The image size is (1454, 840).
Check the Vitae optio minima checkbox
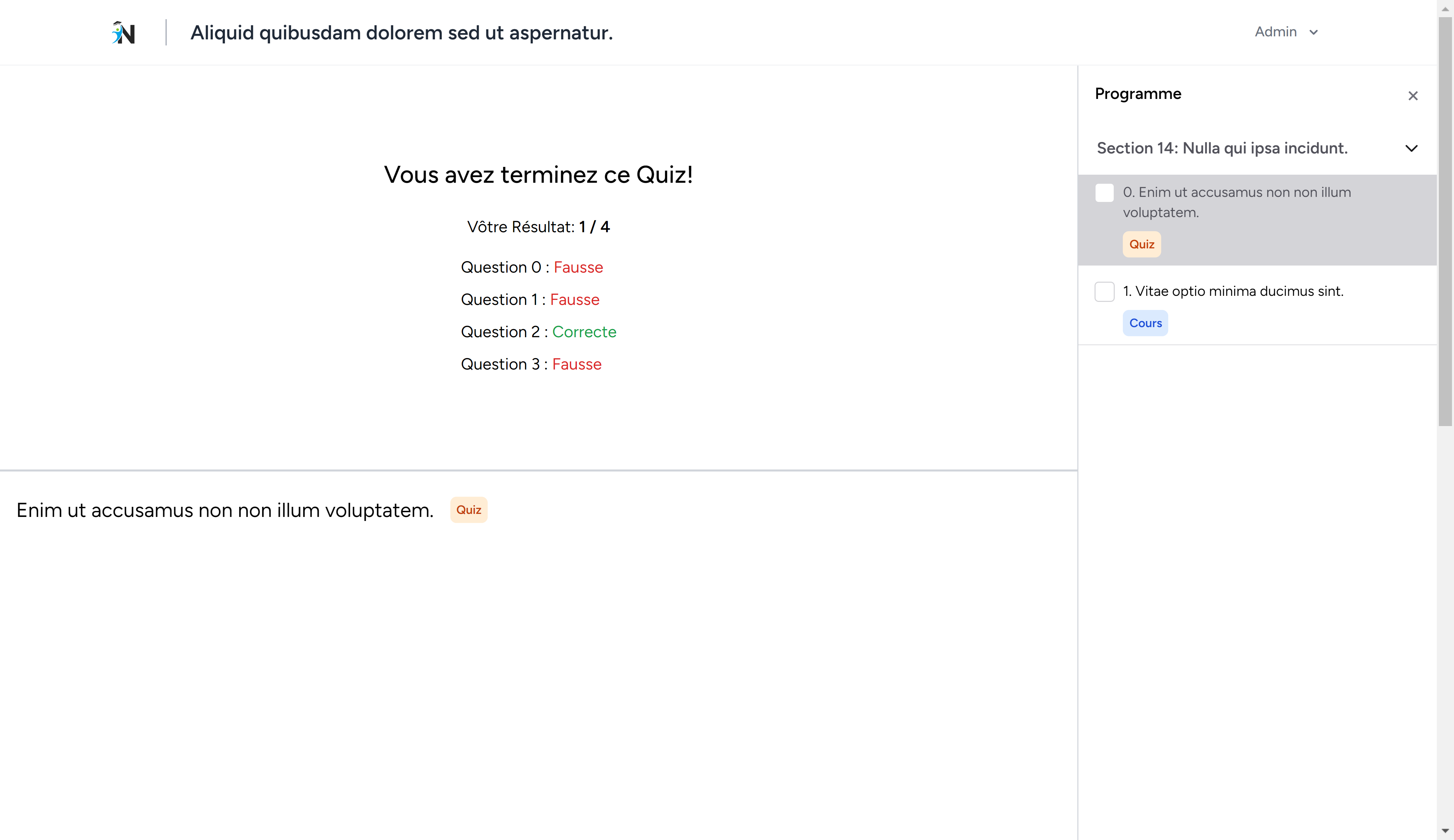[1104, 291]
